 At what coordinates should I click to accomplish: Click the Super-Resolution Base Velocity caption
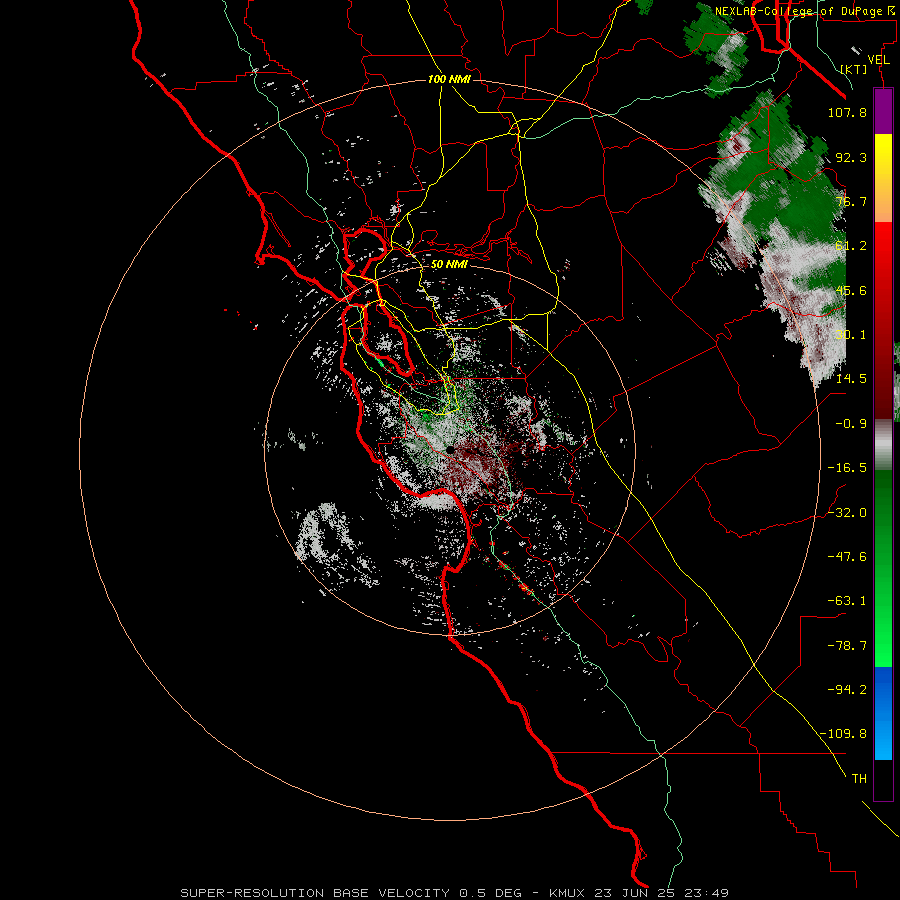(455, 893)
